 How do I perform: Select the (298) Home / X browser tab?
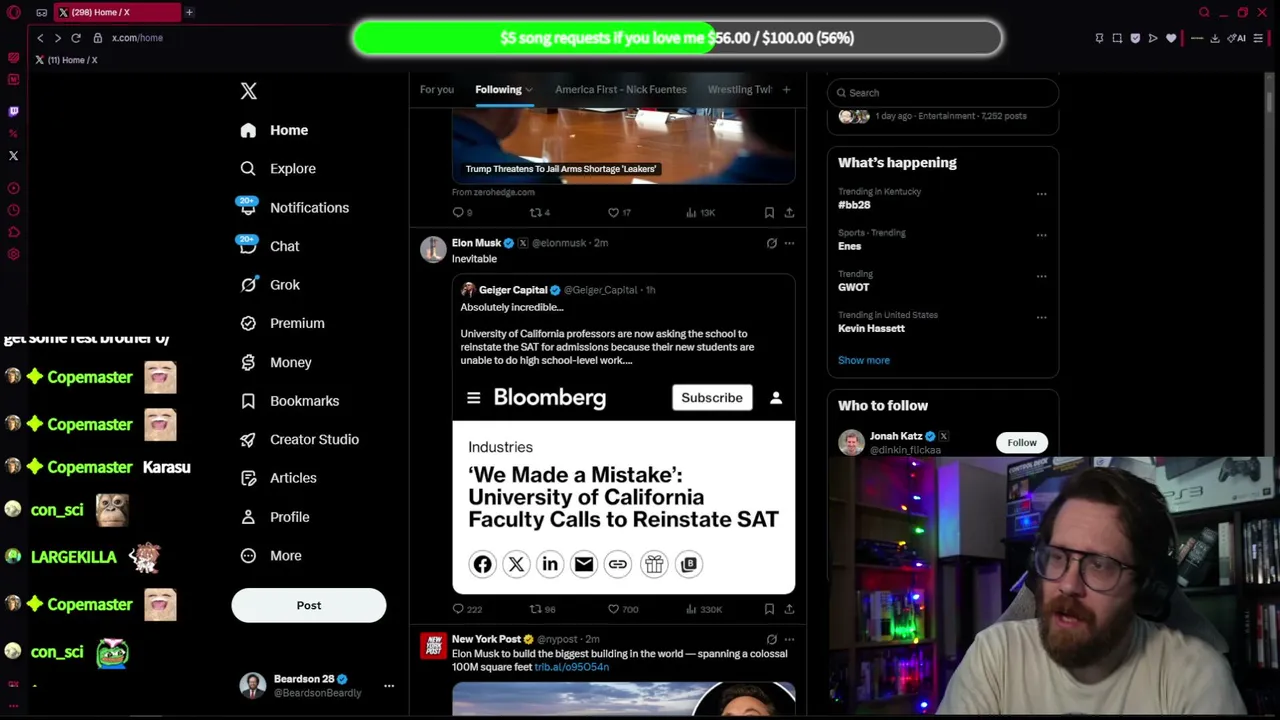[117, 12]
